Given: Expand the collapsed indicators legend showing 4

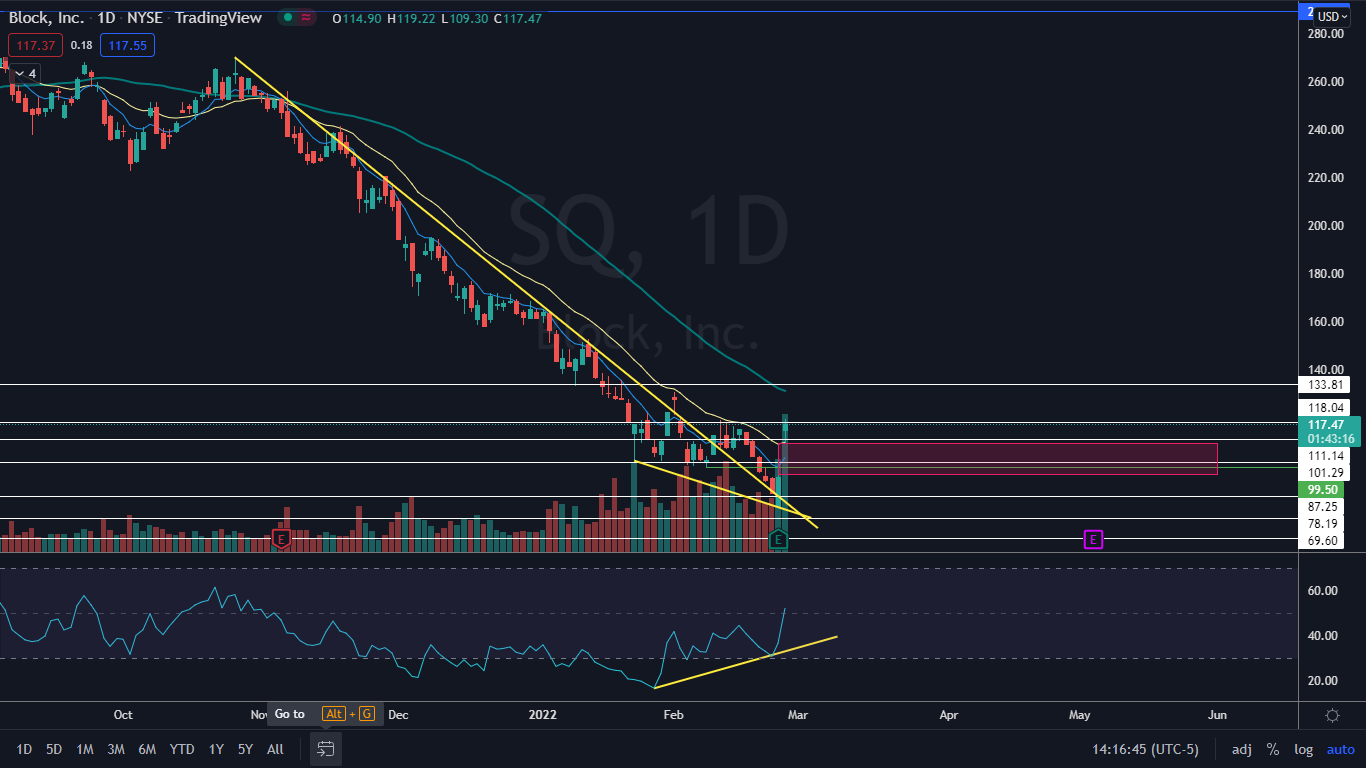Looking at the screenshot, I should (x=24, y=73).
